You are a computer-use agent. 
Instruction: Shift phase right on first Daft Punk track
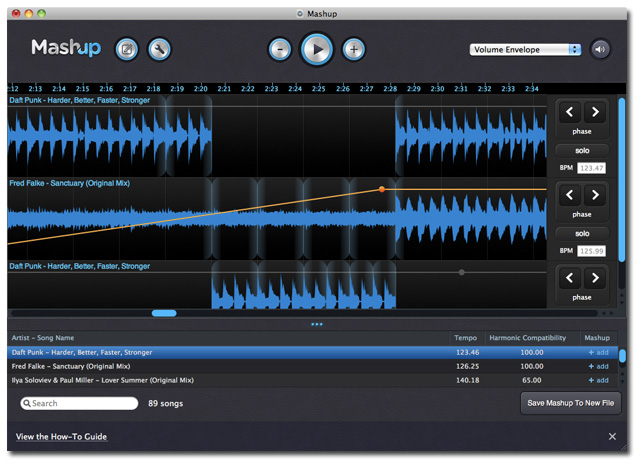(x=595, y=112)
